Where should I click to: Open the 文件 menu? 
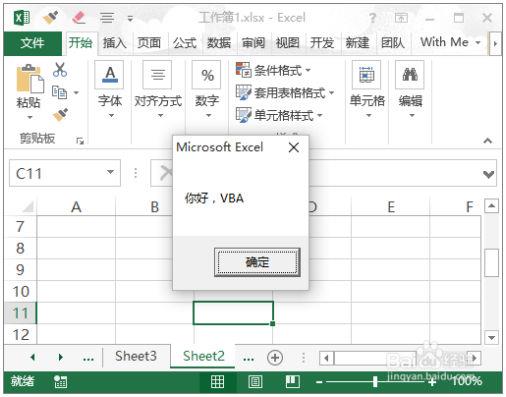32,43
